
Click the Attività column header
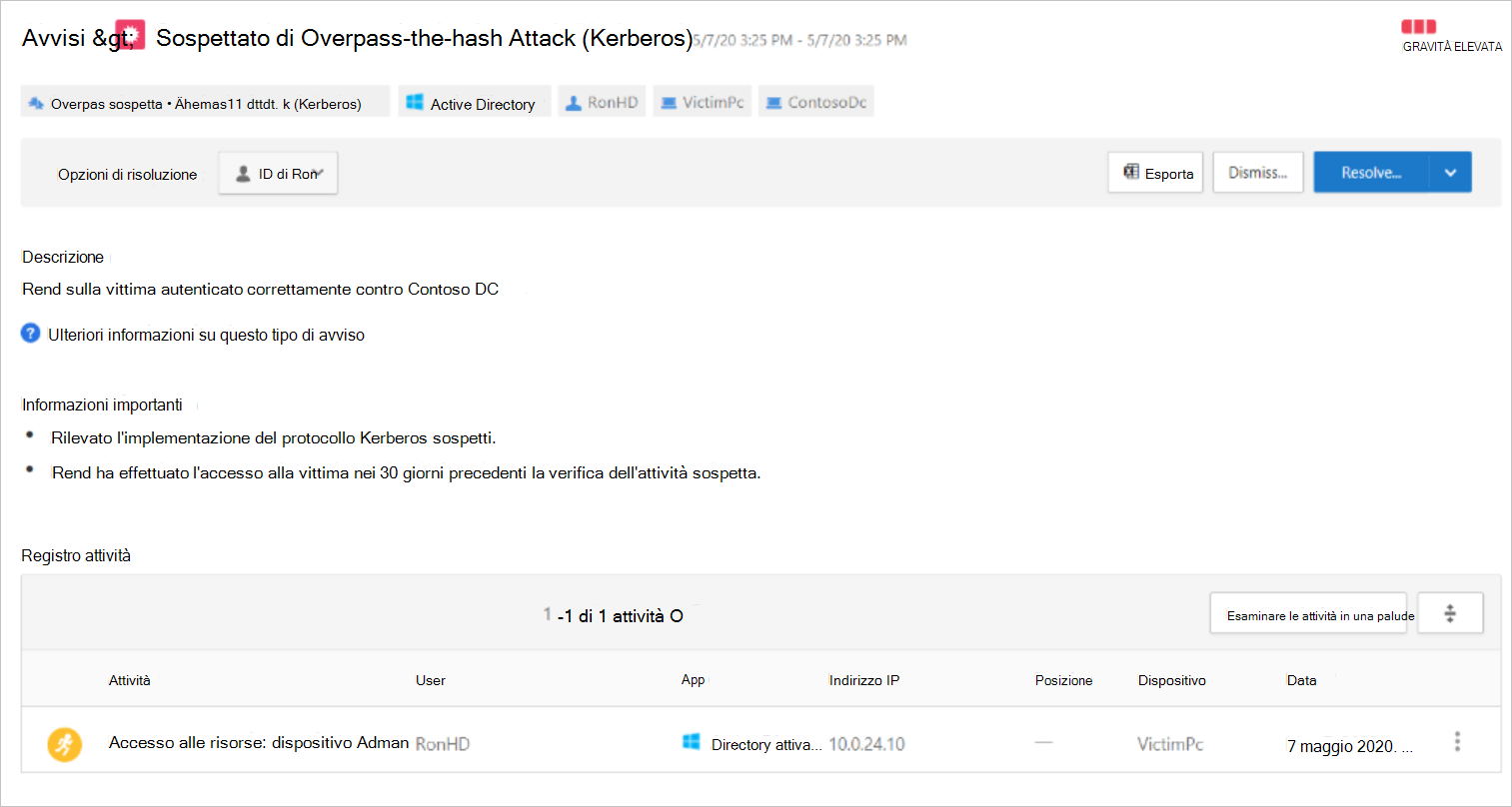[130, 680]
